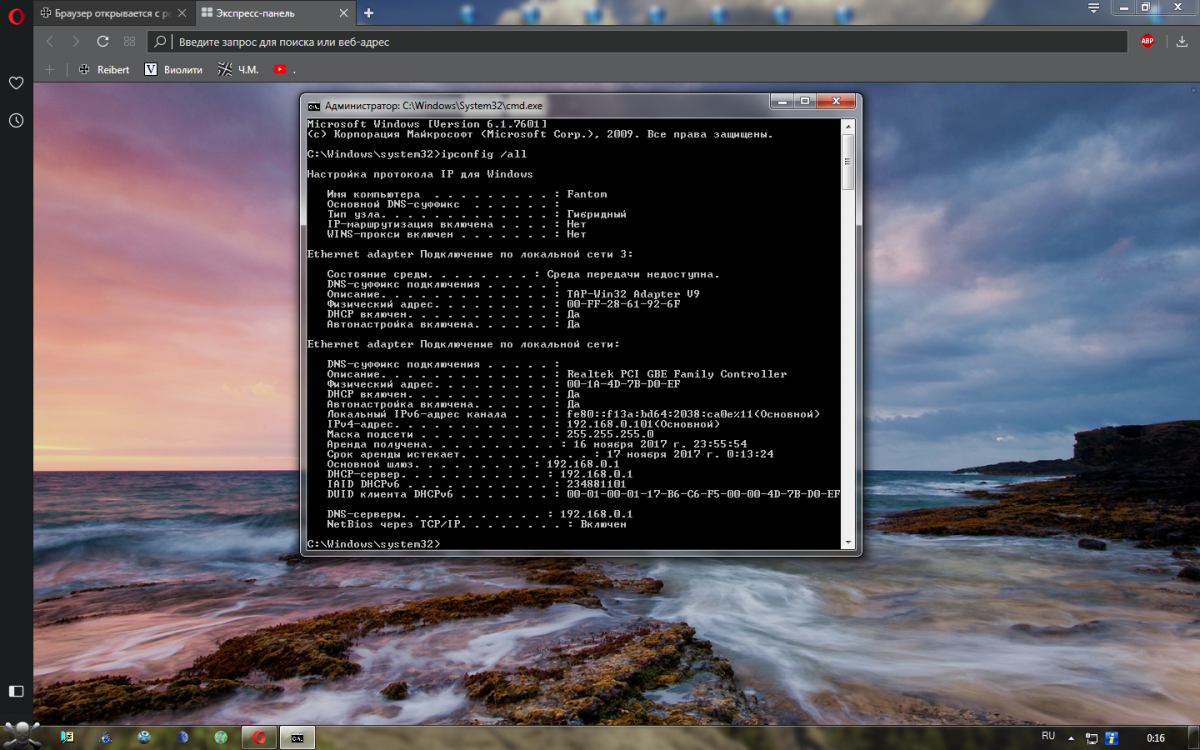Open the Виолити bookmark

tap(174, 70)
